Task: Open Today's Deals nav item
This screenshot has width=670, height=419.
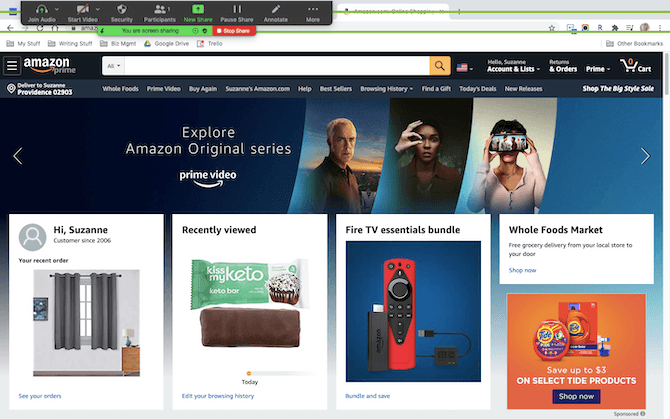Action: (x=478, y=89)
